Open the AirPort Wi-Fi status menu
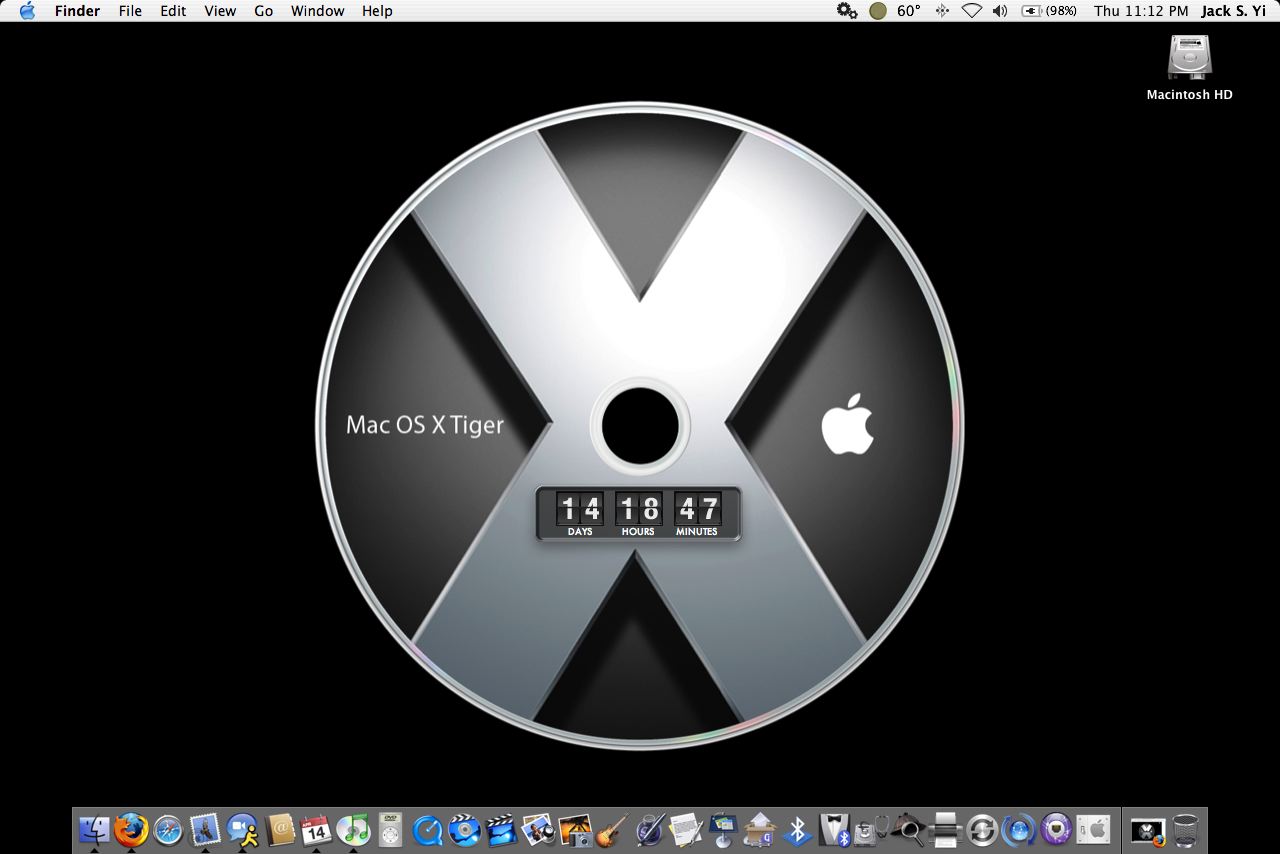Image resolution: width=1280 pixels, height=854 pixels. point(971,11)
